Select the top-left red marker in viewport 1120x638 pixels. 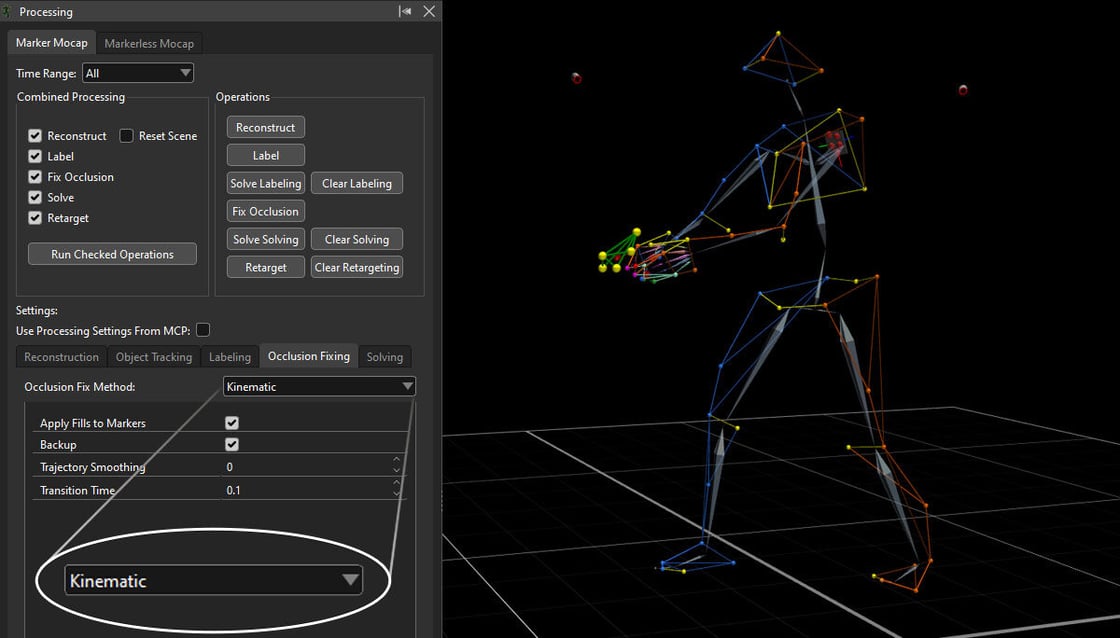(x=576, y=78)
